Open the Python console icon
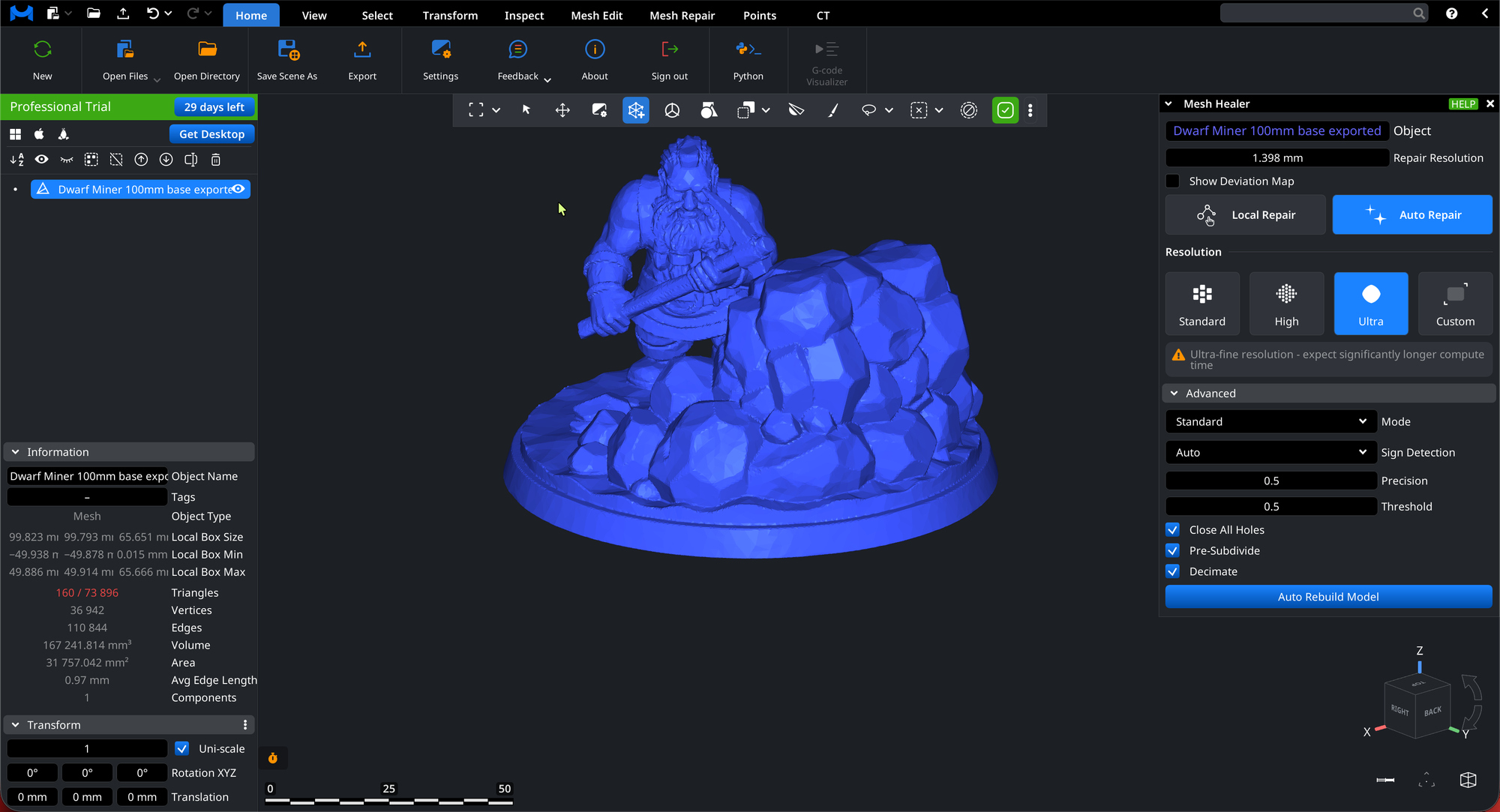 click(x=748, y=50)
